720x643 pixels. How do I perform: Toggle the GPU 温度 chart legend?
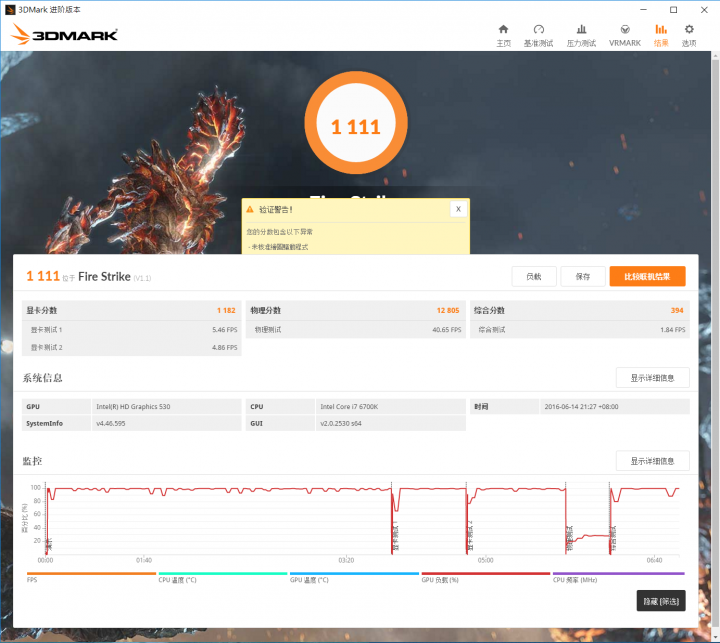pyautogui.click(x=354, y=577)
